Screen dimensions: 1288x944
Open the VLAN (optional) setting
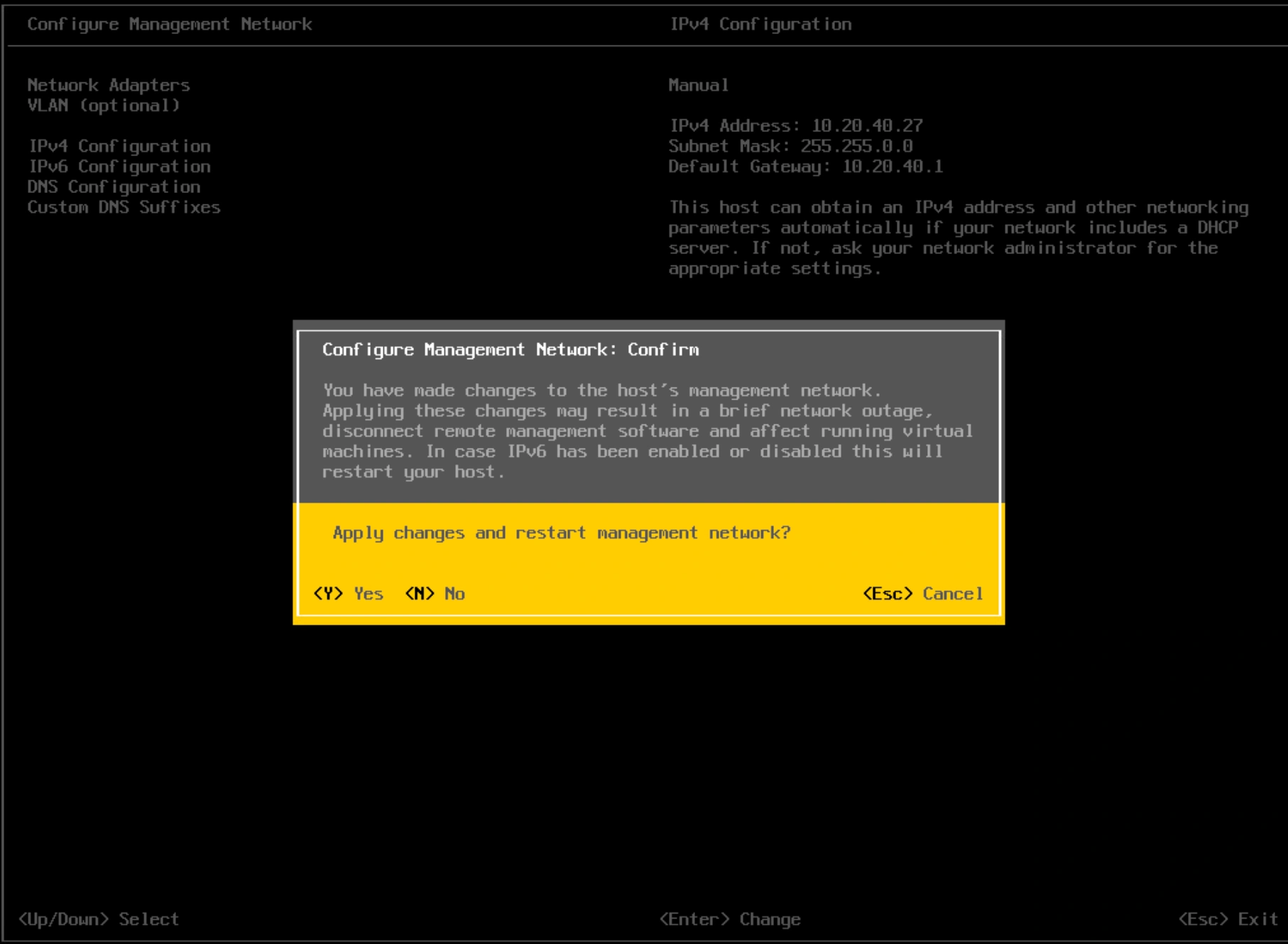[x=102, y=106]
